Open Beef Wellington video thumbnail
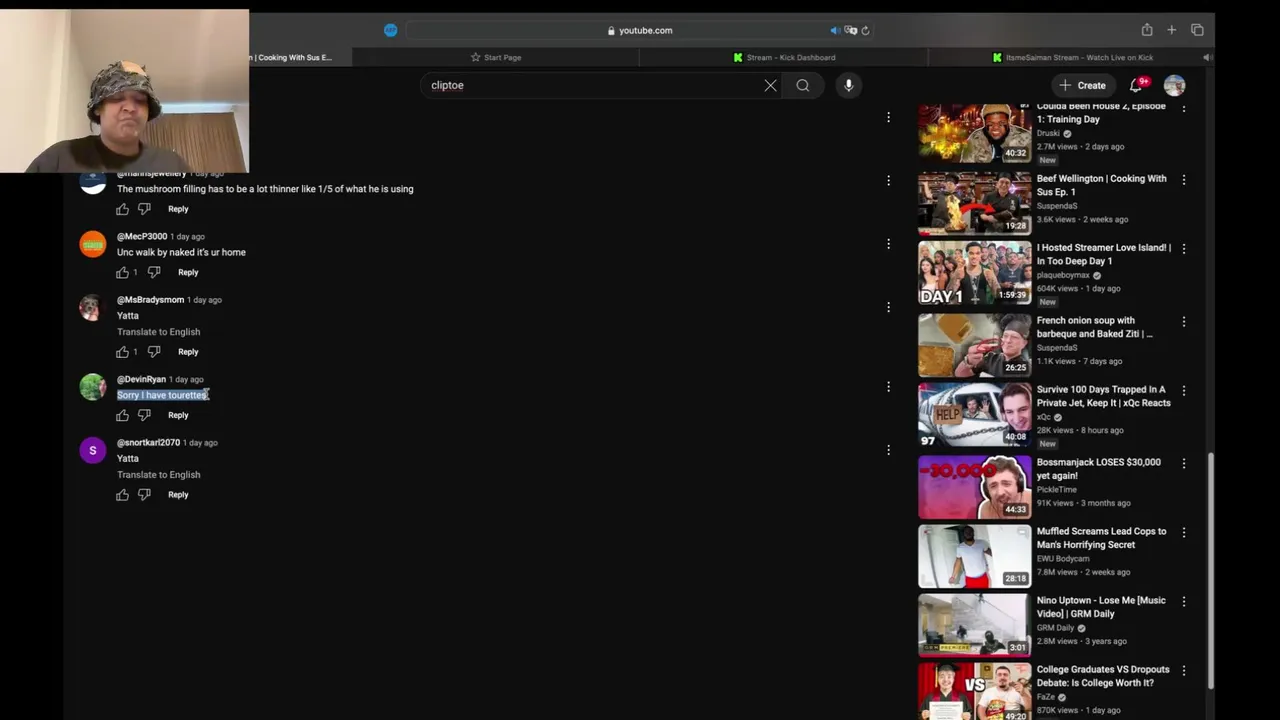1280x720 pixels. [974, 203]
